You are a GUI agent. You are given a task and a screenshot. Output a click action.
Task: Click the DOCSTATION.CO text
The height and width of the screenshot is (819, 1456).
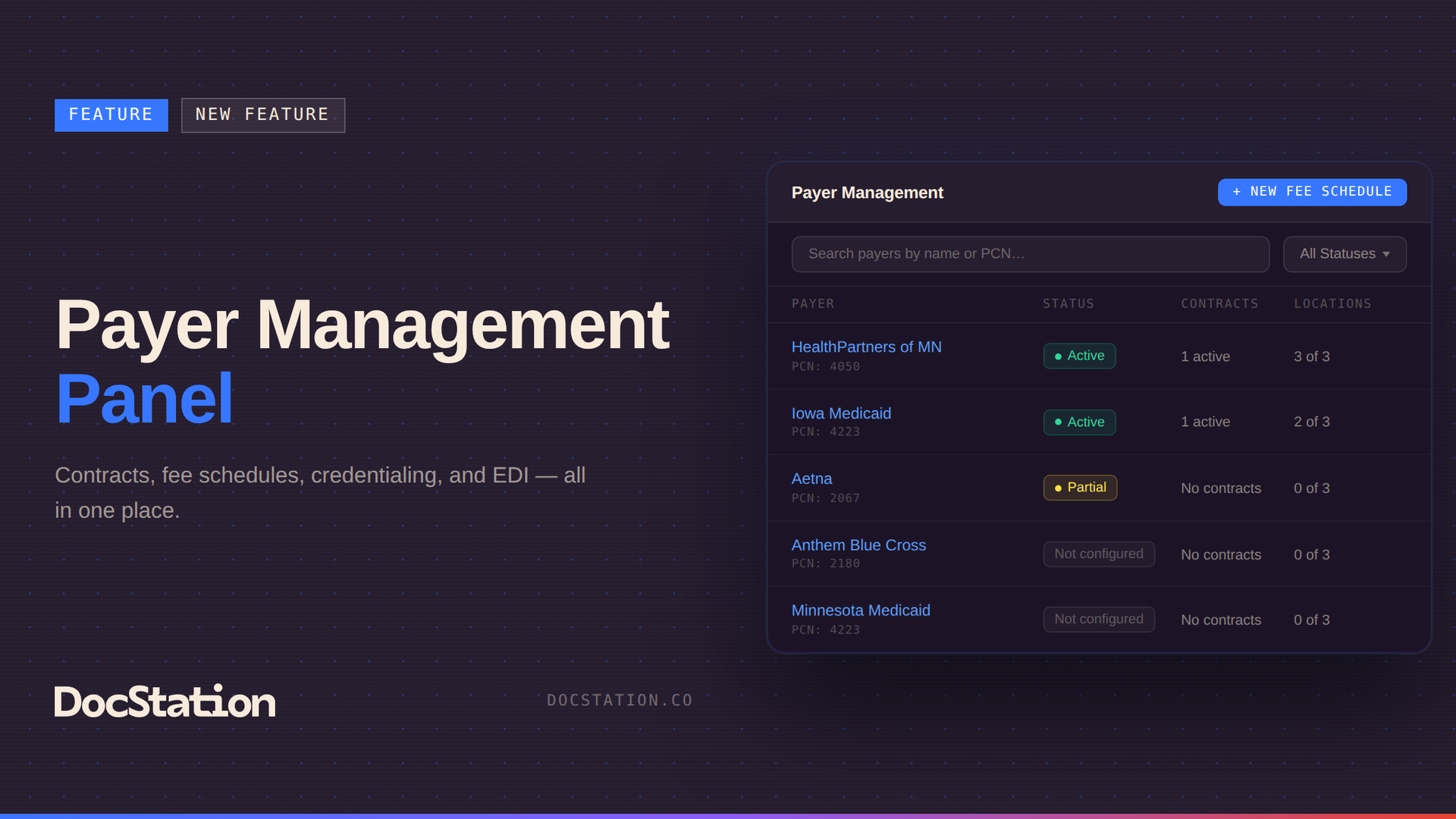[x=620, y=700]
